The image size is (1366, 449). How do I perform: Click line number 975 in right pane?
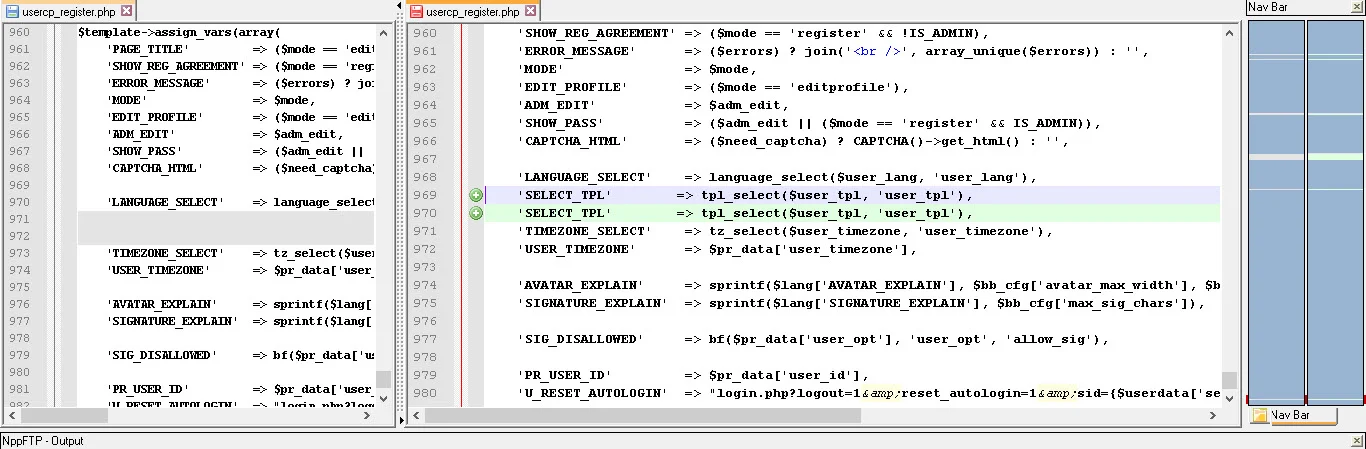(x=425, y=303)
